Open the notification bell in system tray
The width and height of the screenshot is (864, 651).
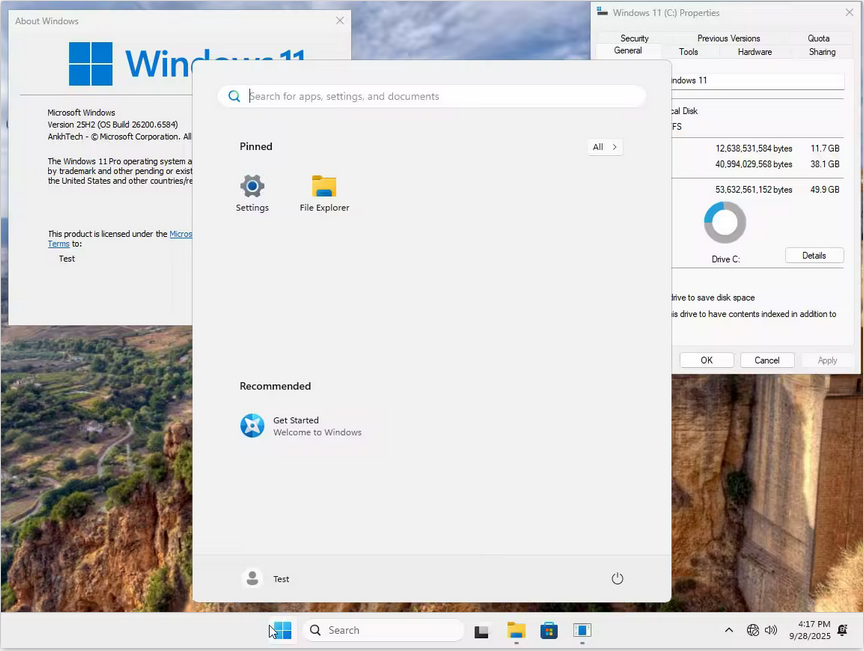pyautogui.click(x=843, y=630)
